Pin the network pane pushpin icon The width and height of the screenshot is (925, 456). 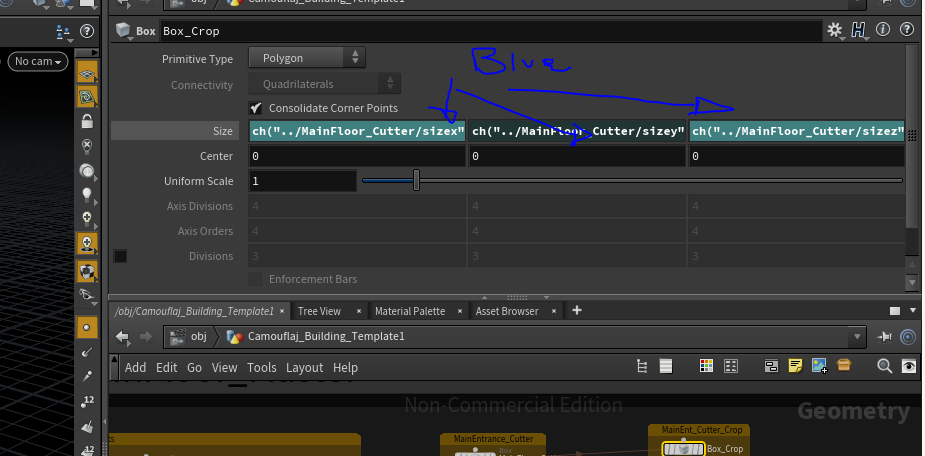coord(884,336)
